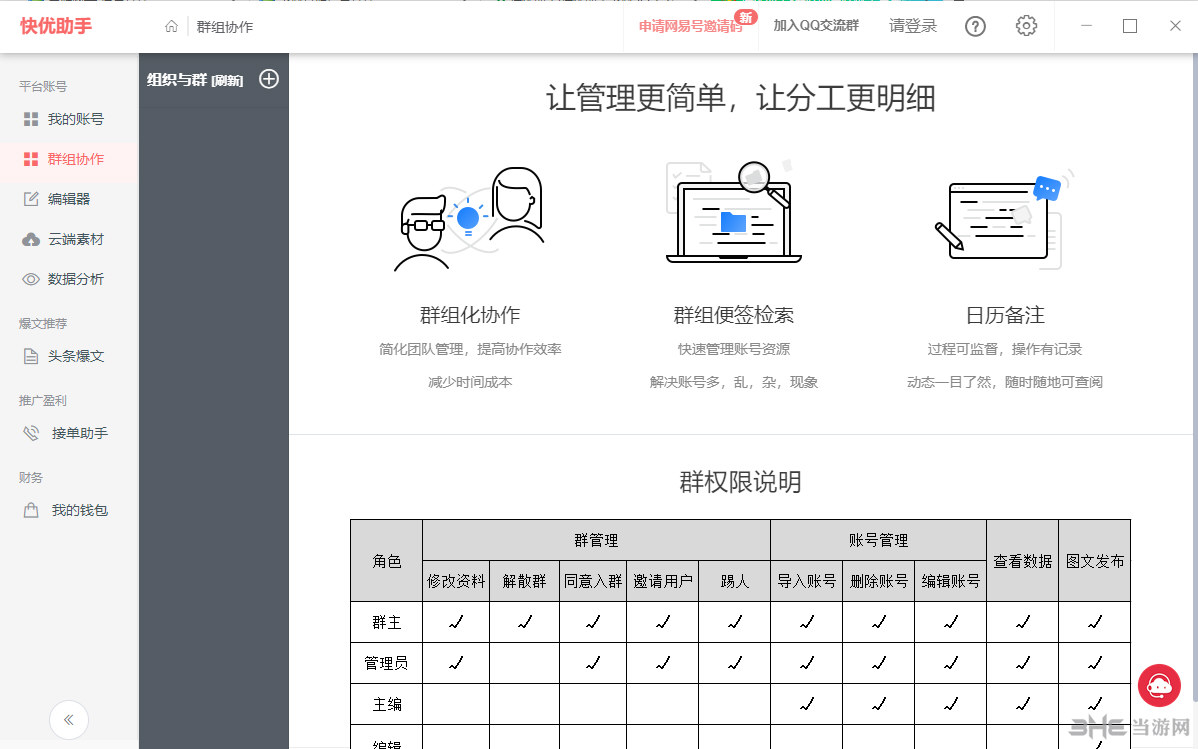Add a new group with the plus icon
Image resolution: width=1198 pixels, height=749 pixels.
click(268, 79)
